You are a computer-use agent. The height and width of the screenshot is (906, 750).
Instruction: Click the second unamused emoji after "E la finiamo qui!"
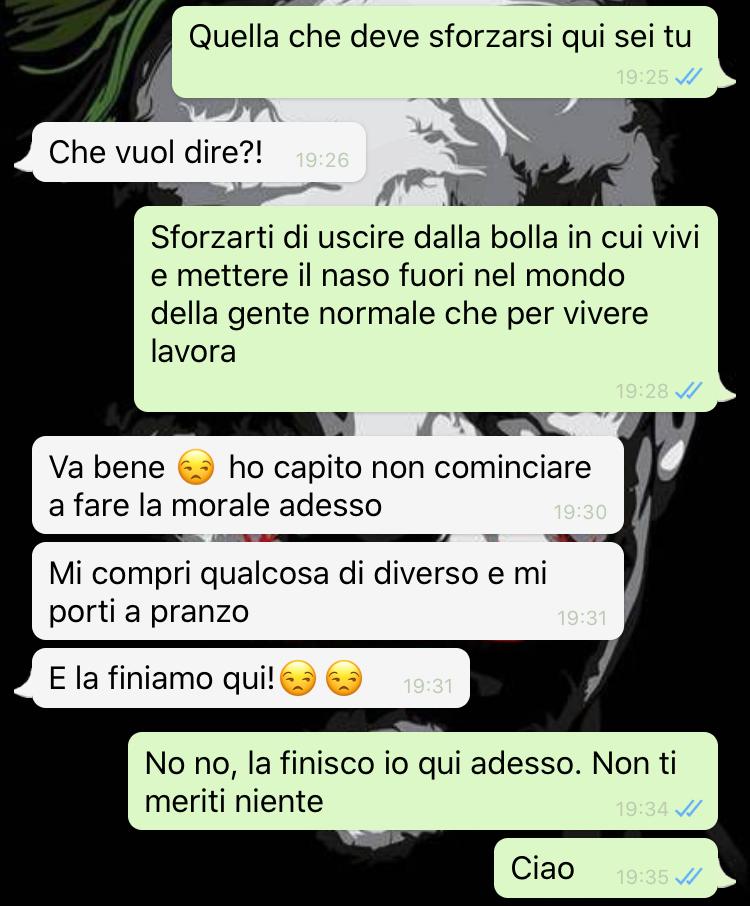pos(344,678)
